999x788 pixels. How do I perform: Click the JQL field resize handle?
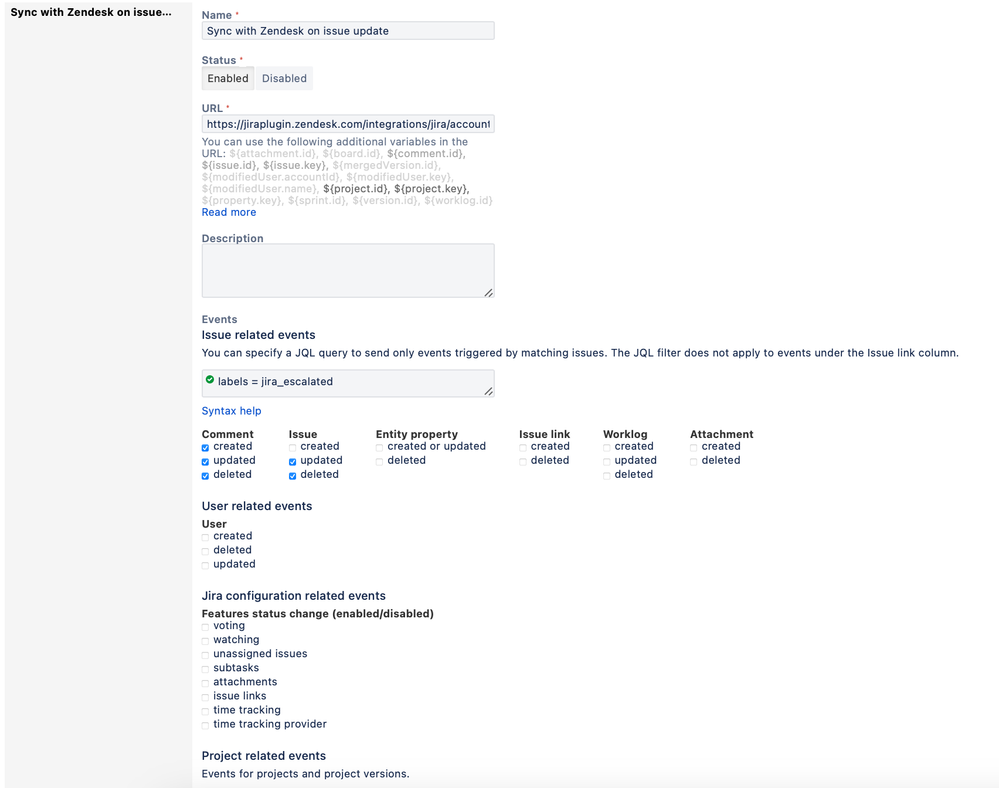click(489, 391)
